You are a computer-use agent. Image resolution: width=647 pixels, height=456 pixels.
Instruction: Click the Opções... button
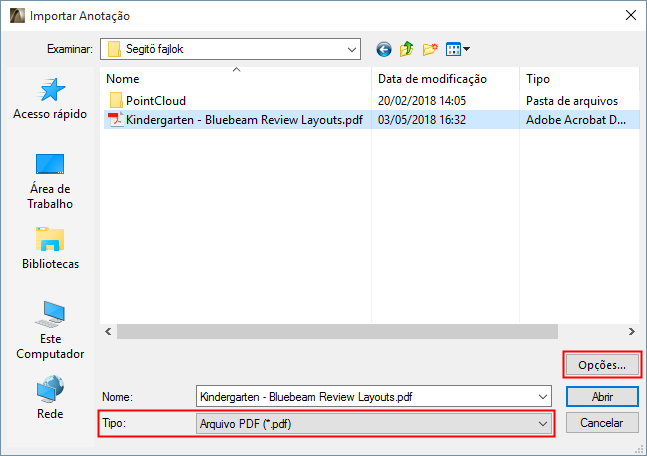click(x=602, y=365)
